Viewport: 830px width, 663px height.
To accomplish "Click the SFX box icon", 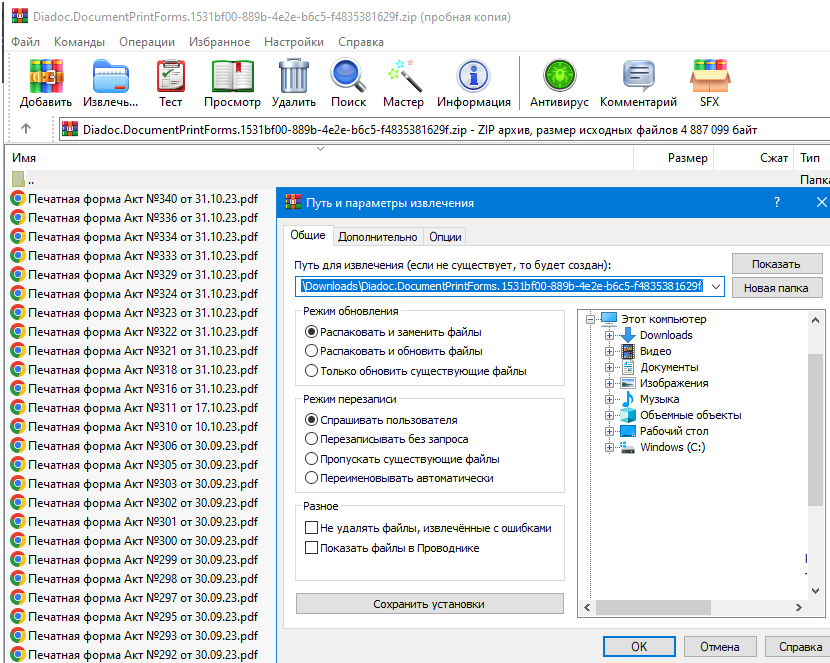I will (x=710, y=76).
